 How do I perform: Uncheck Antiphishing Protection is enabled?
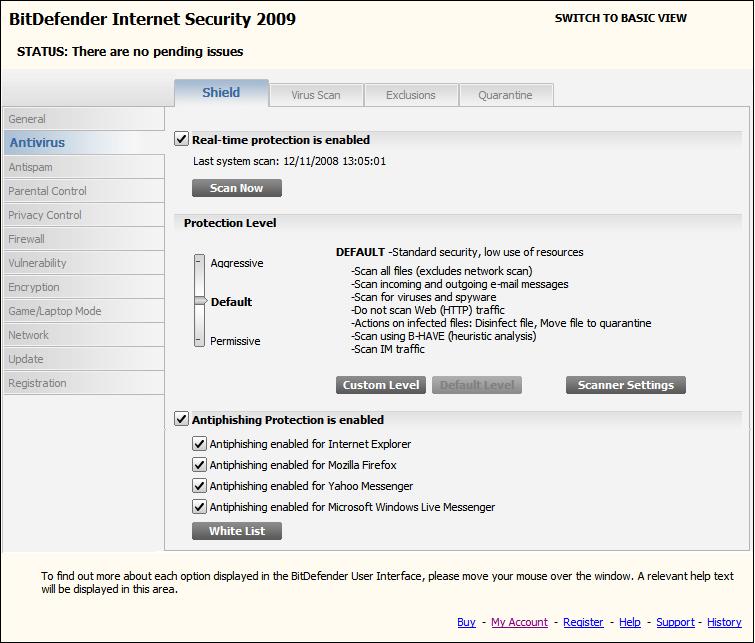[181, 419]
